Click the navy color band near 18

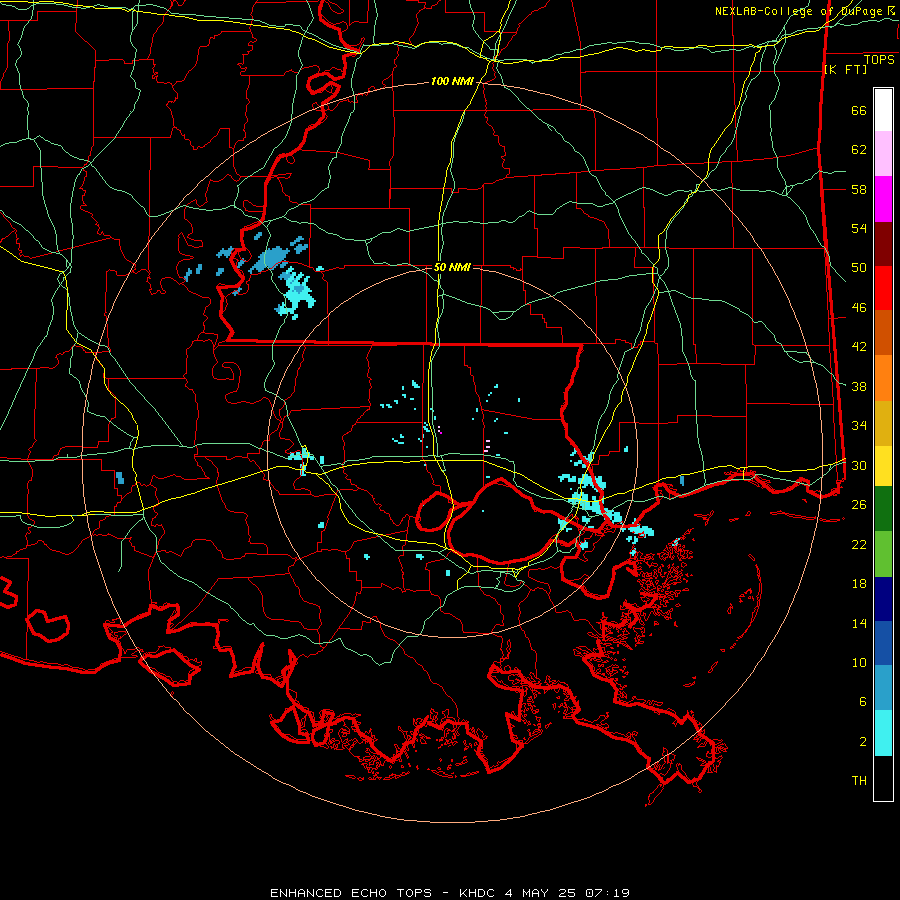click(883, 599)
